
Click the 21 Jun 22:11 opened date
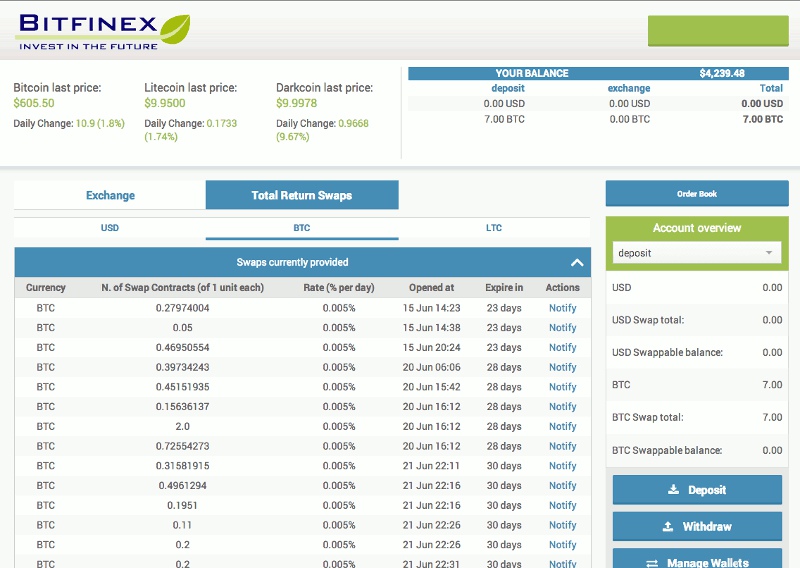pos(431,466)
